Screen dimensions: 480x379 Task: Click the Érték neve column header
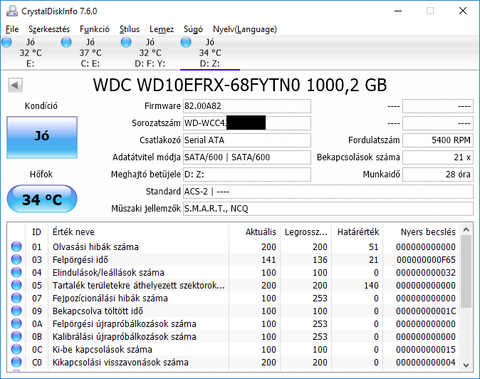pyautogui.click(x=138, y=232)
